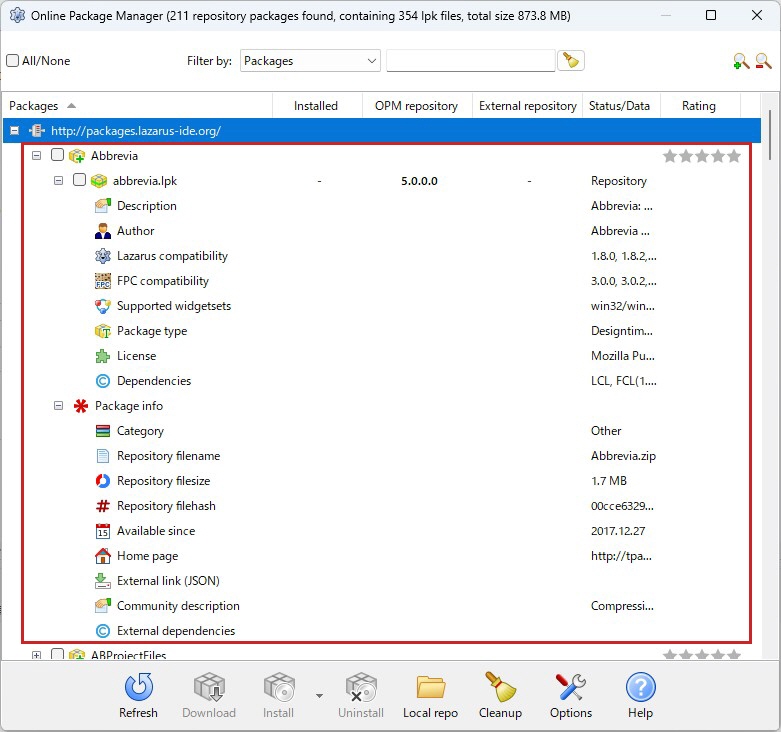Open the Filter by Packages dropdown
This screenshot has height=732, width=781.
[310, 61]
